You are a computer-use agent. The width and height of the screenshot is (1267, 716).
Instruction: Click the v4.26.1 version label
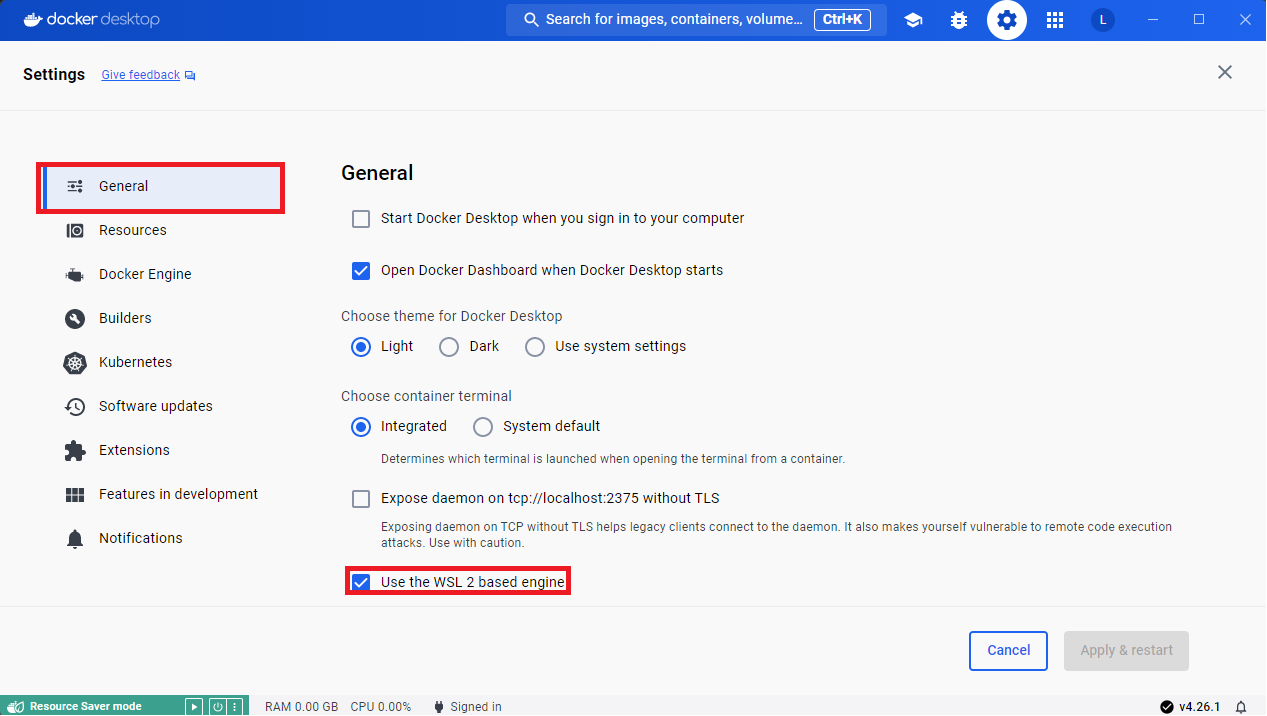click(1200, 707)
